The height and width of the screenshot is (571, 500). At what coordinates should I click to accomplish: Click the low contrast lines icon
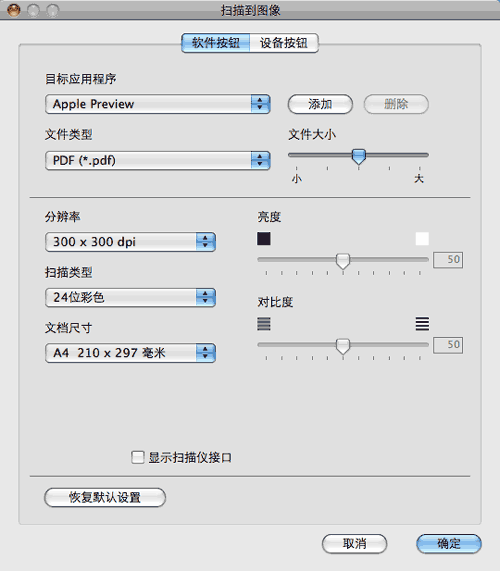[264, 323]
